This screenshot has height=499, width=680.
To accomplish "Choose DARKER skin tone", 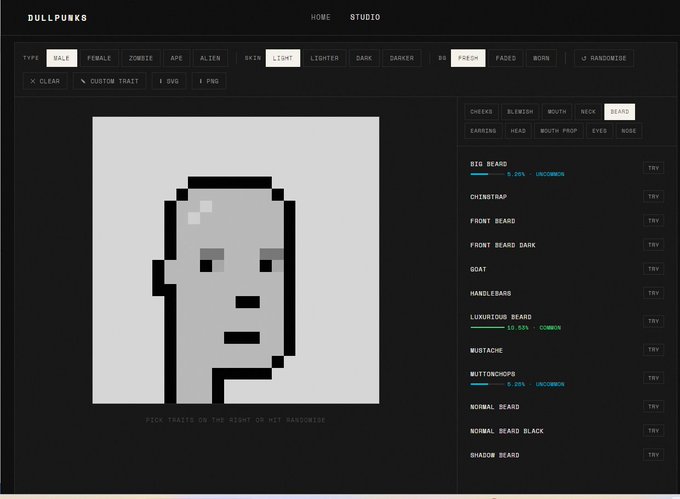I will [x=402, y=58].
